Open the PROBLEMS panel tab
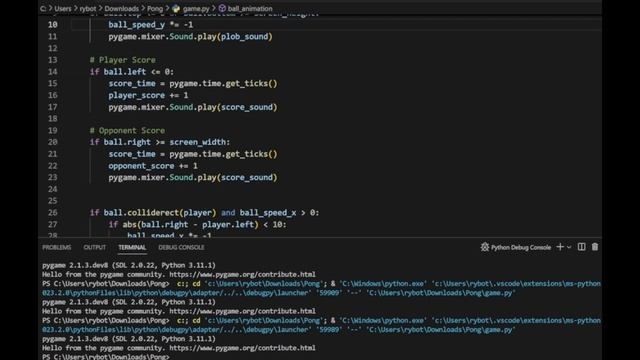Image resolution: width=640 pixels, height=360 pixels. (x=56, y=247)
